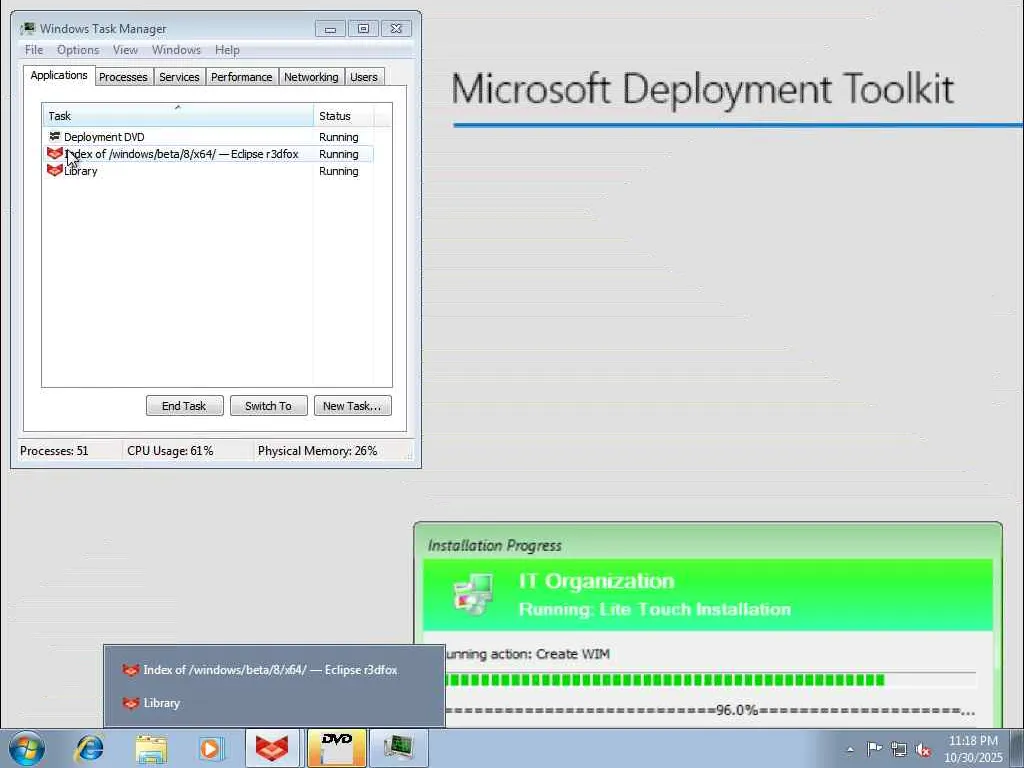
Task: Click Processes: 51 in status bar
Action: 54,451
